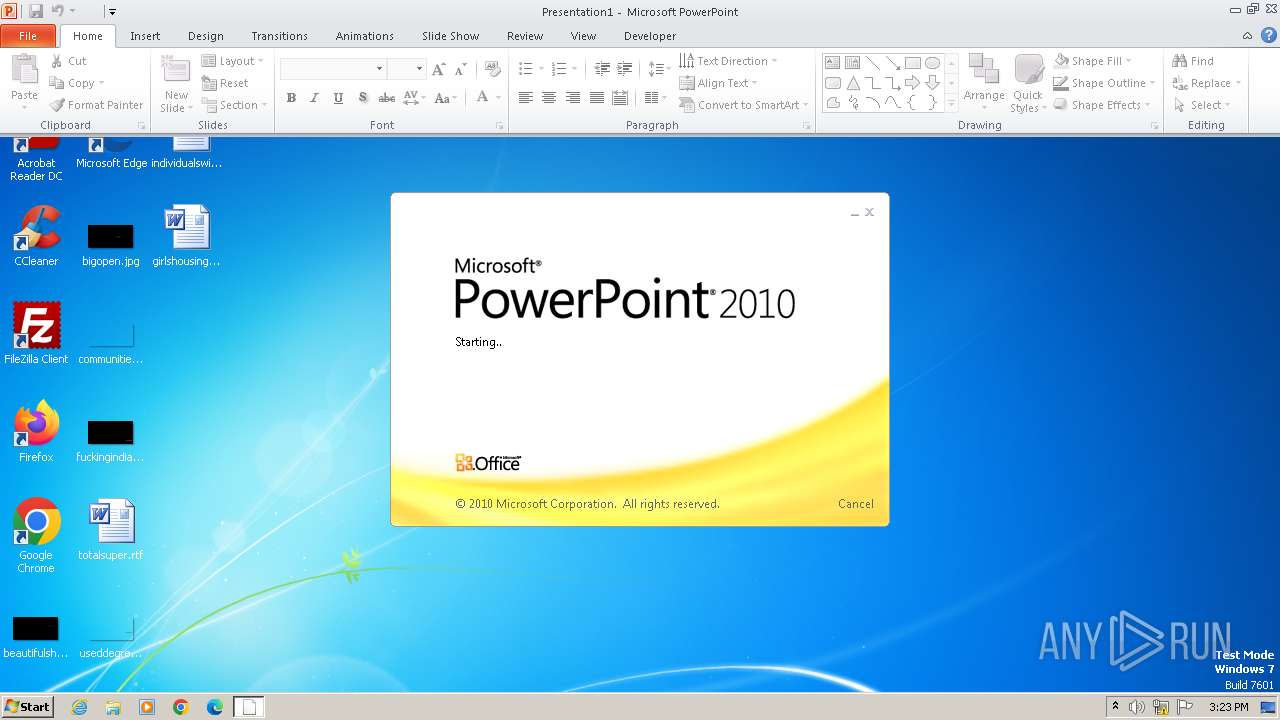
Task: Expand the shapes gallery More arrow
Action: click(951, 103)
